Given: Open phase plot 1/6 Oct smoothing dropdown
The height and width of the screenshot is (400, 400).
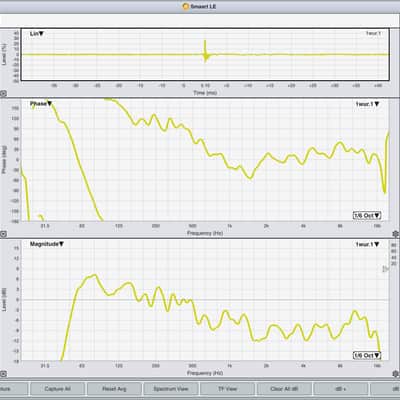Looking at the screenshot, I should tap(367, 215).
